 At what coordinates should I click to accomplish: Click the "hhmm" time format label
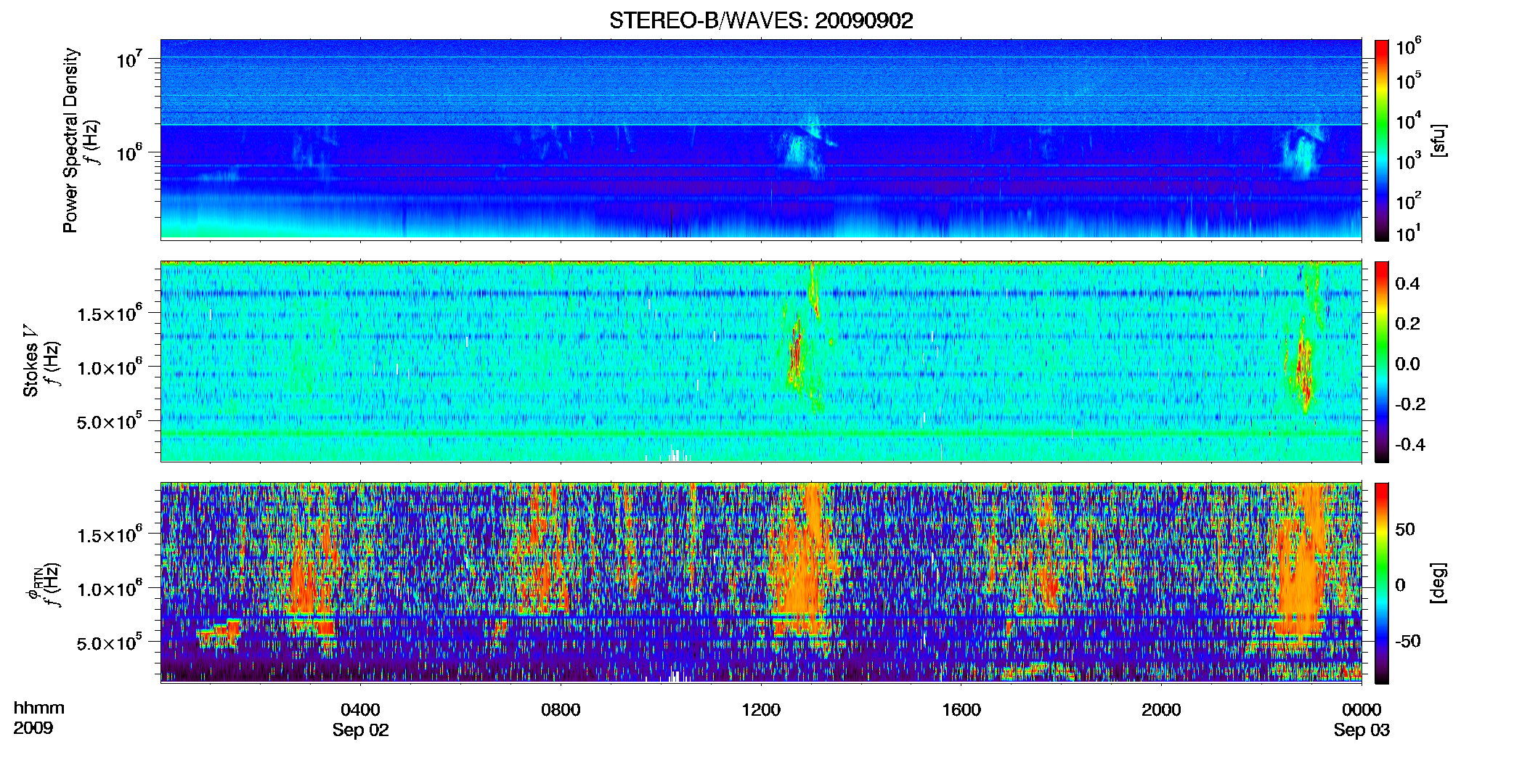[x=39, y=708]
